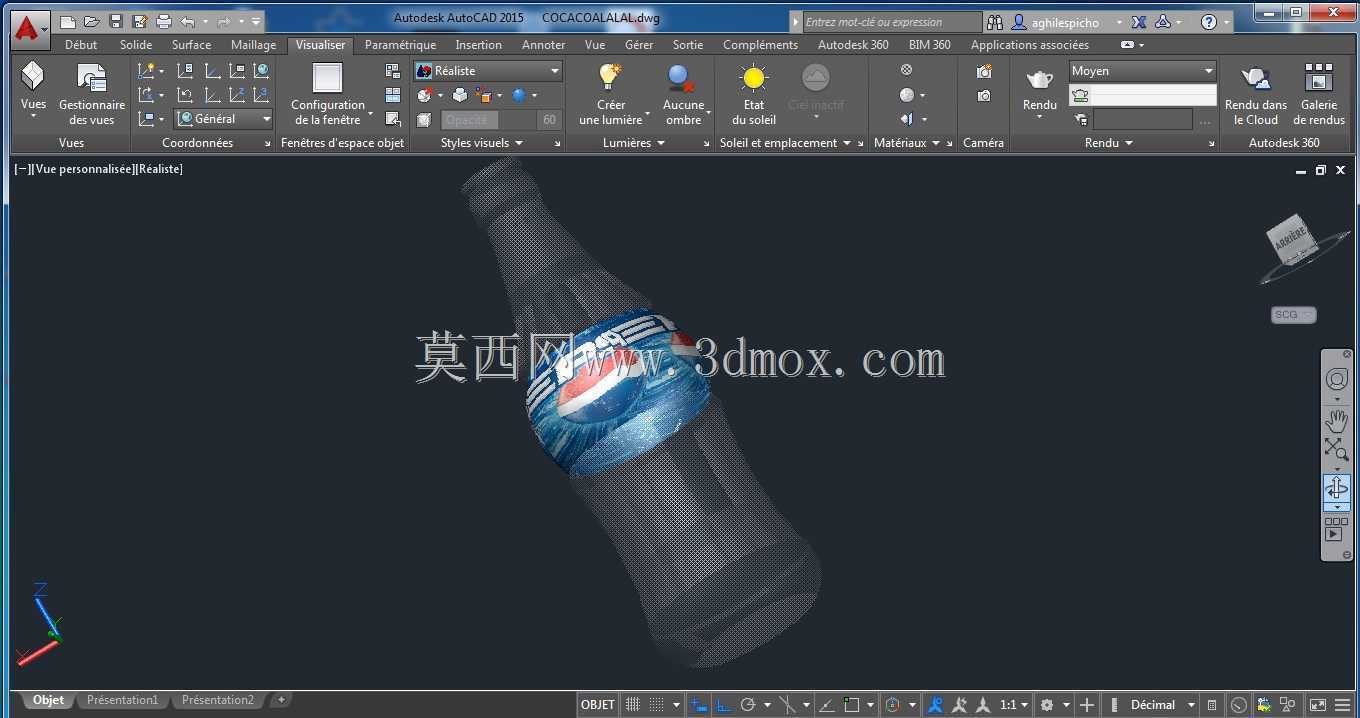Image resolution: width=1360 pixels, height=718 pixels.
Task: Click the ShowMotion icon in navigation bar
Action: click(1337, 529)
